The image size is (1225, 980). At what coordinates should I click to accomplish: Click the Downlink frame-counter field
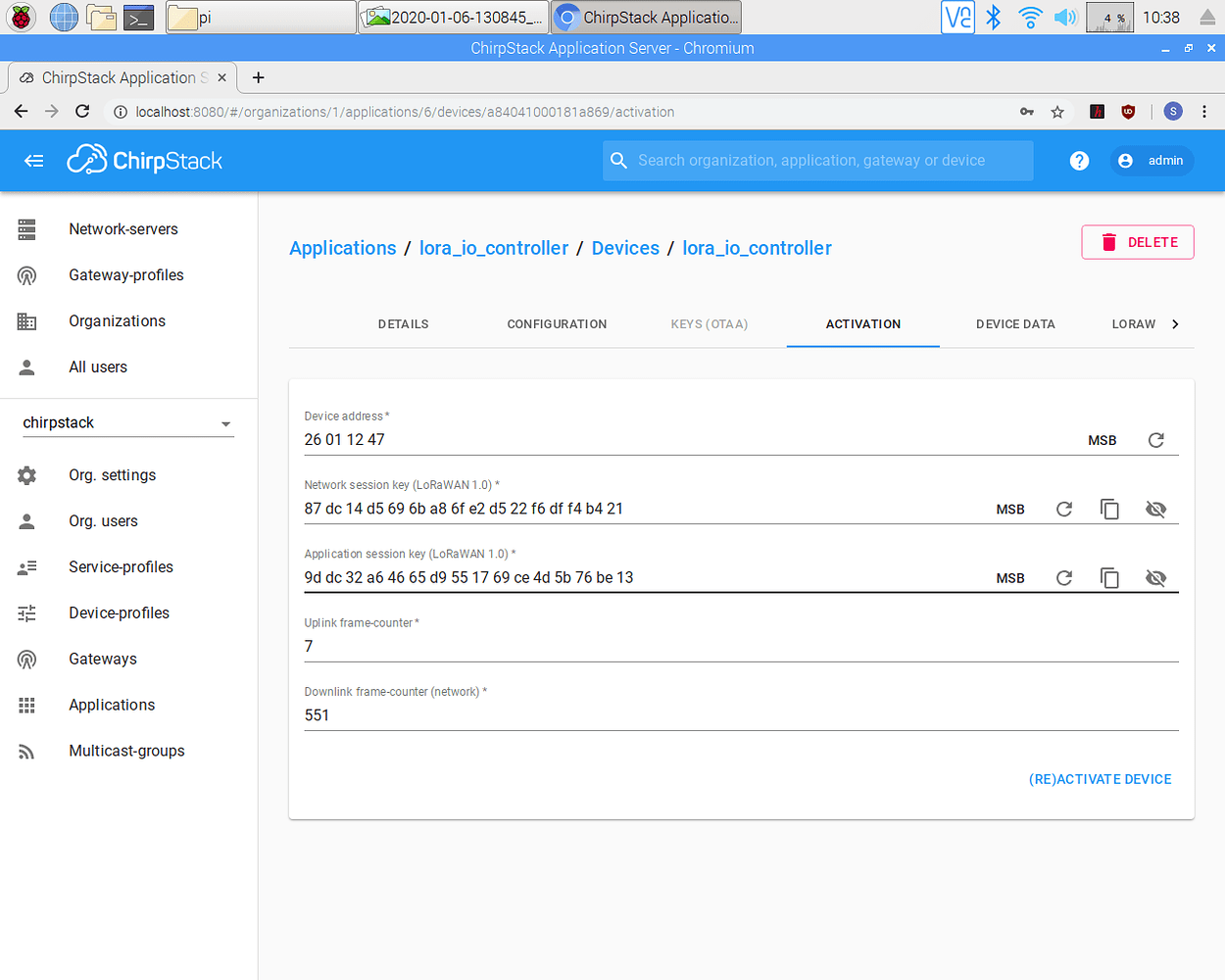[741, 714]
